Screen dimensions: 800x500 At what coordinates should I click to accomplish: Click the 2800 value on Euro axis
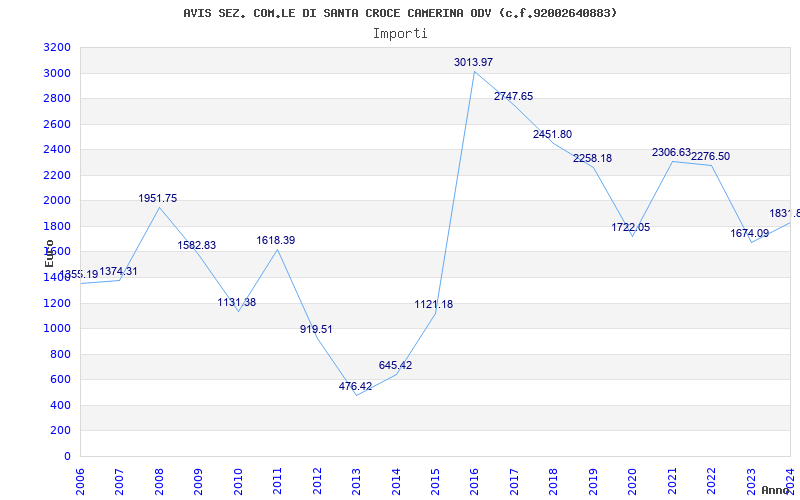(57, 99)
